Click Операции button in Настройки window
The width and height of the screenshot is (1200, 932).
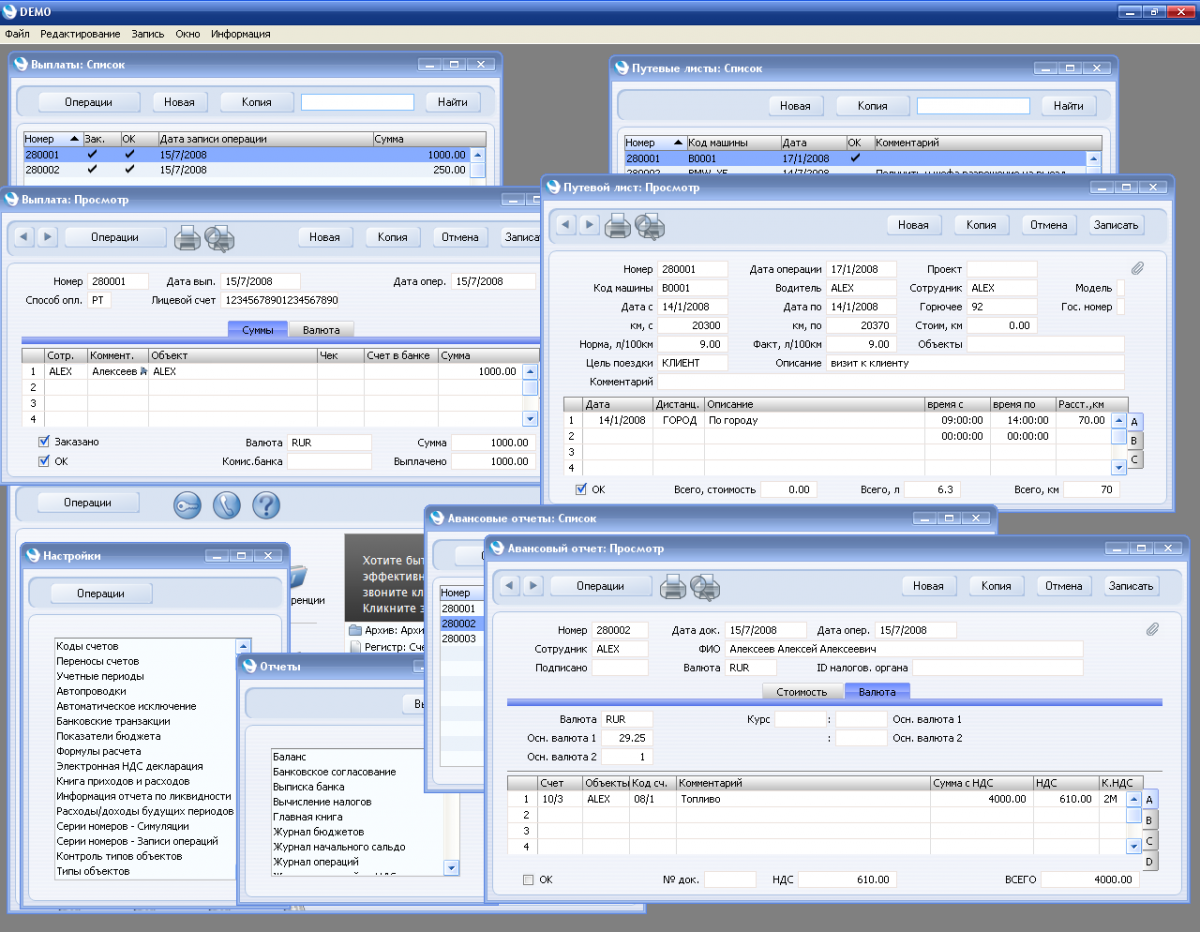101,593
